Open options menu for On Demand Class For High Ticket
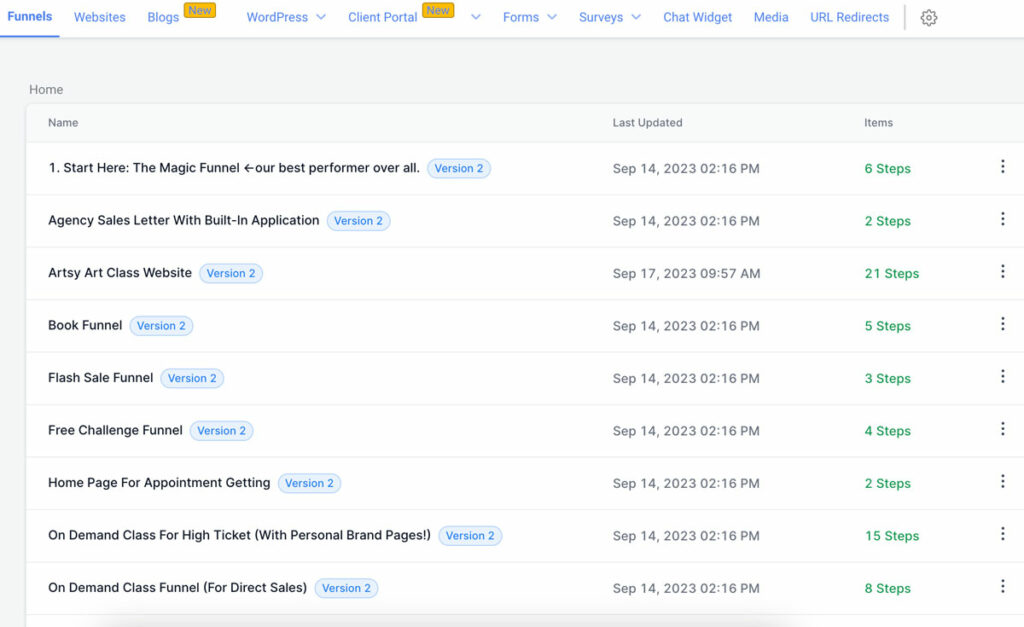Image resolution: width=1024 pixels, height=627 pixels. (1002, 534)
